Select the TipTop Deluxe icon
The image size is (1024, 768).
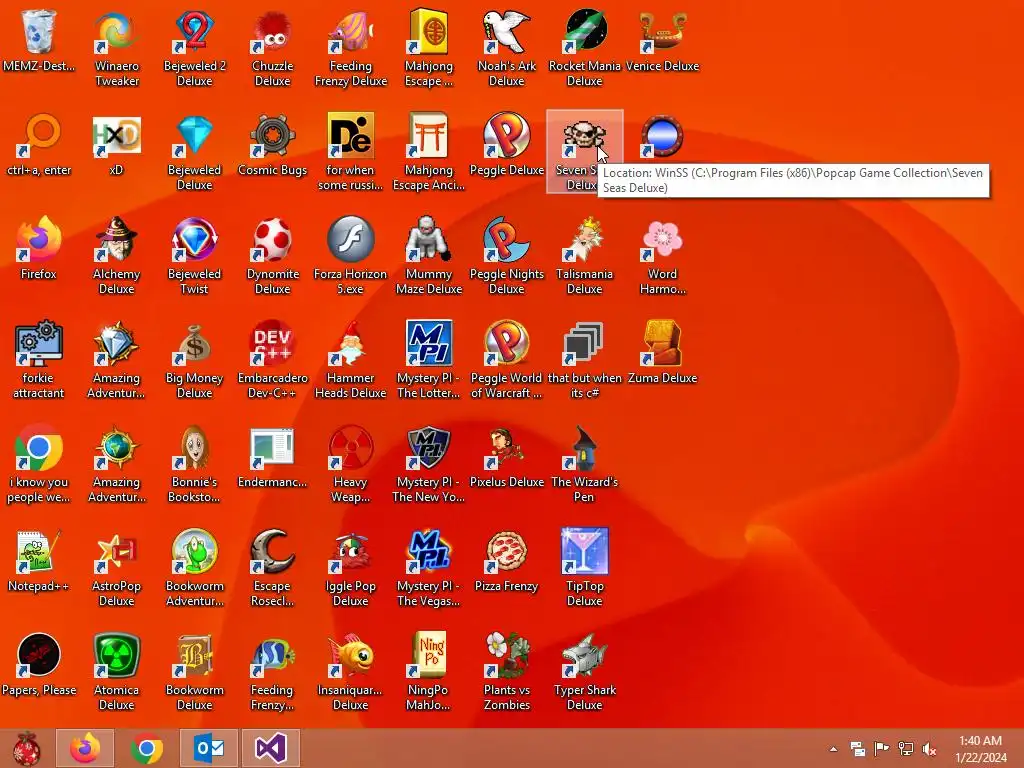coord(584,551)
